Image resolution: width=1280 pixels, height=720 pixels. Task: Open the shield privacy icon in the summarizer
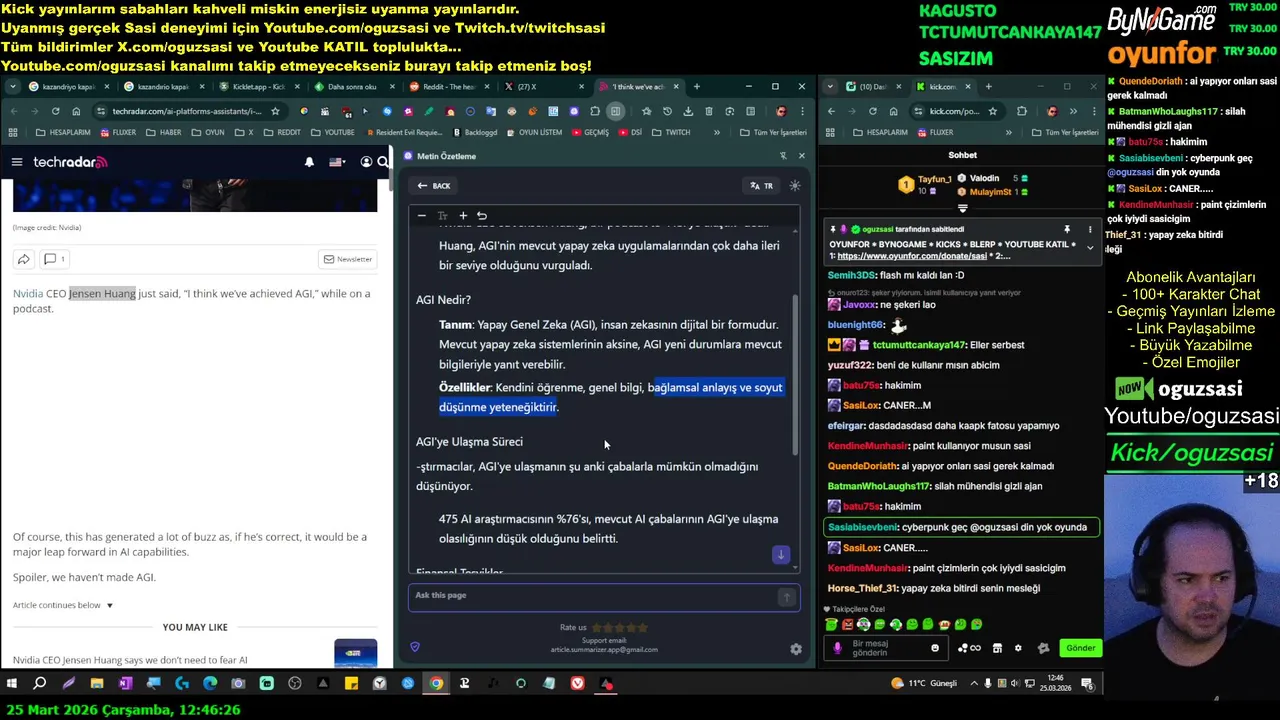(x=415, y=647)
